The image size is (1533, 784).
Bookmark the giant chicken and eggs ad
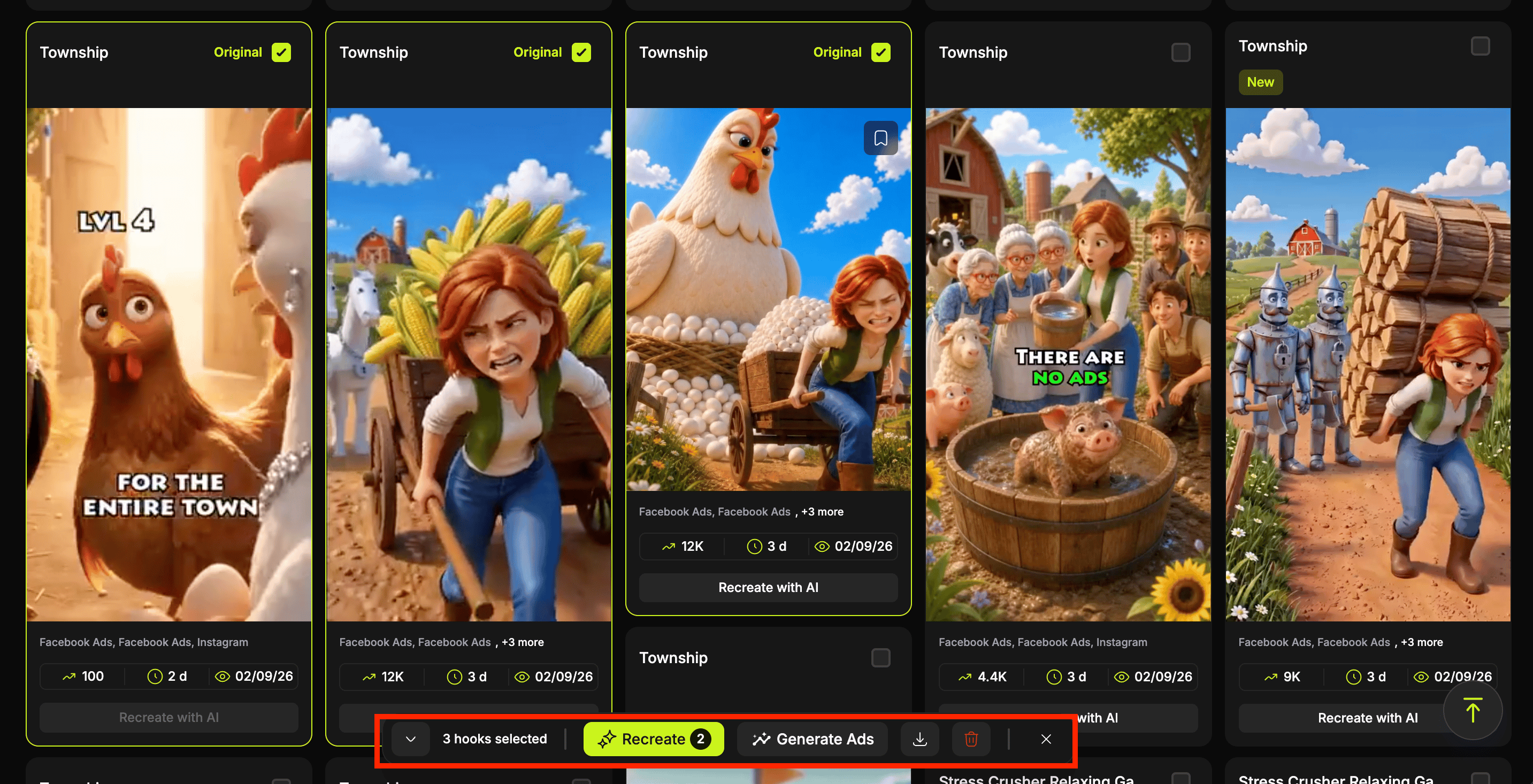[880, 138]
